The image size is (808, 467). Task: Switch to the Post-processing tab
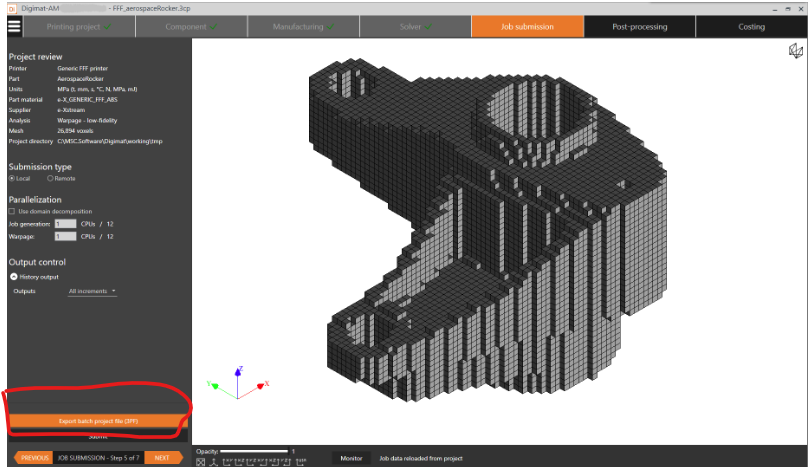(639, 27)
